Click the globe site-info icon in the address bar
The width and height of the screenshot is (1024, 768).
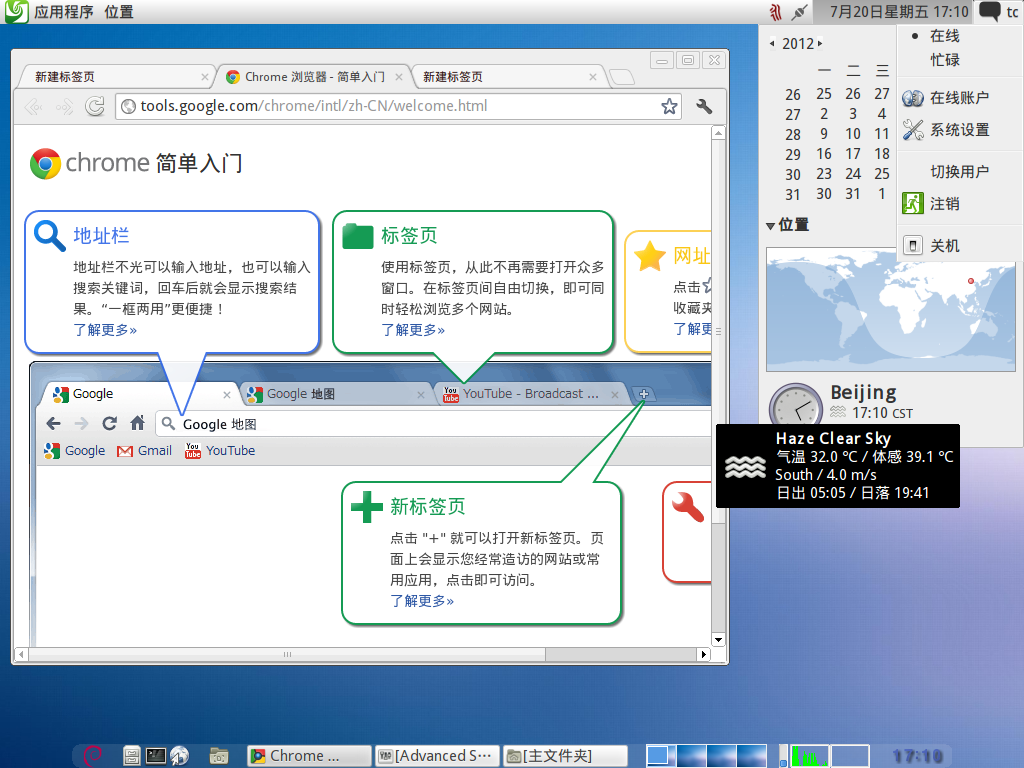pos(129,106)
